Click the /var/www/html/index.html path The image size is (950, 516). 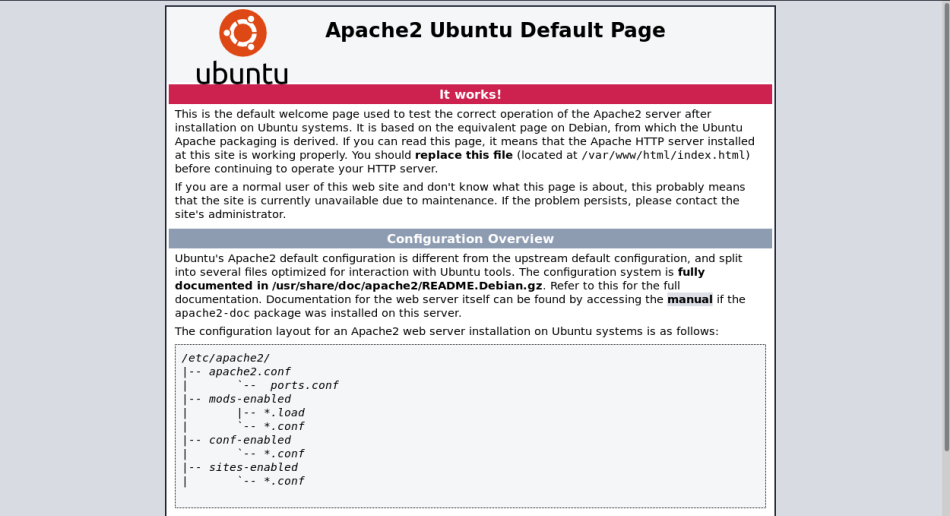(x=663, y=155)
